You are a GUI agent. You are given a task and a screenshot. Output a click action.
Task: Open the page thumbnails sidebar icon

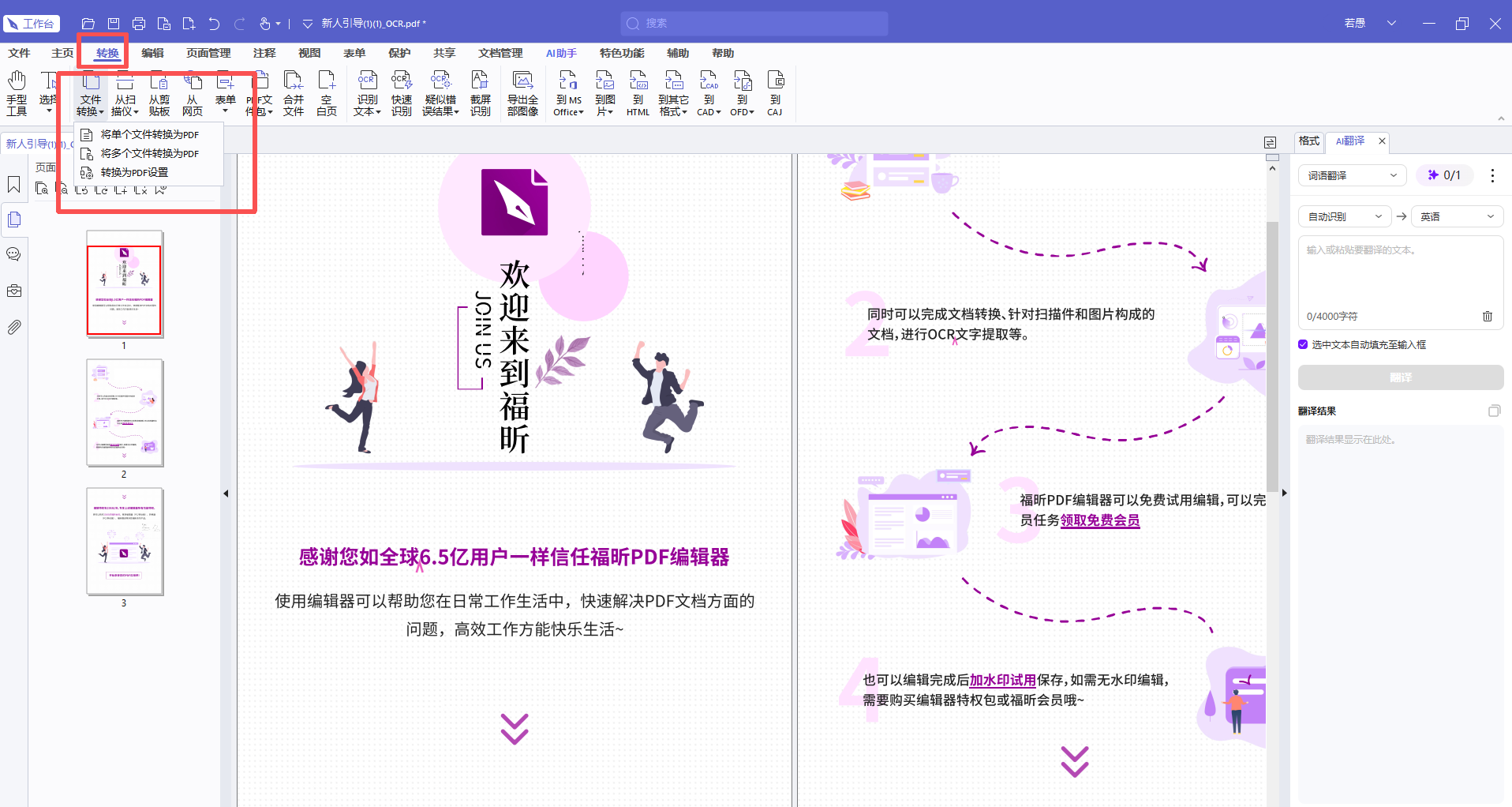[14, 220]
